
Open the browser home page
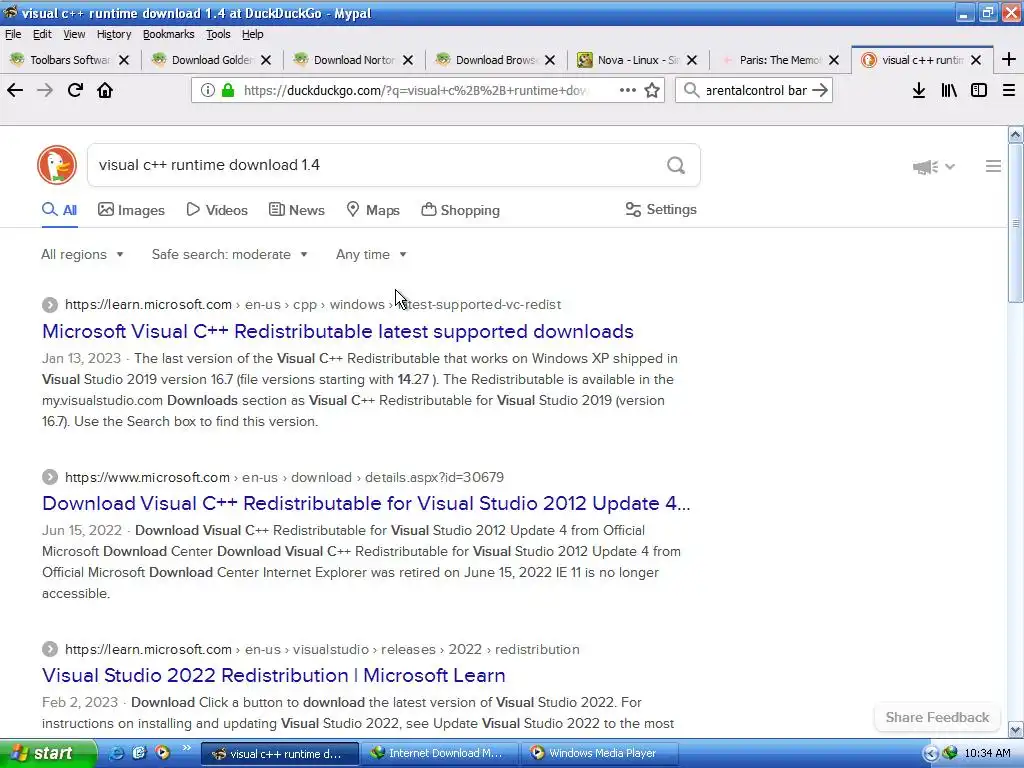coord(105,90)
